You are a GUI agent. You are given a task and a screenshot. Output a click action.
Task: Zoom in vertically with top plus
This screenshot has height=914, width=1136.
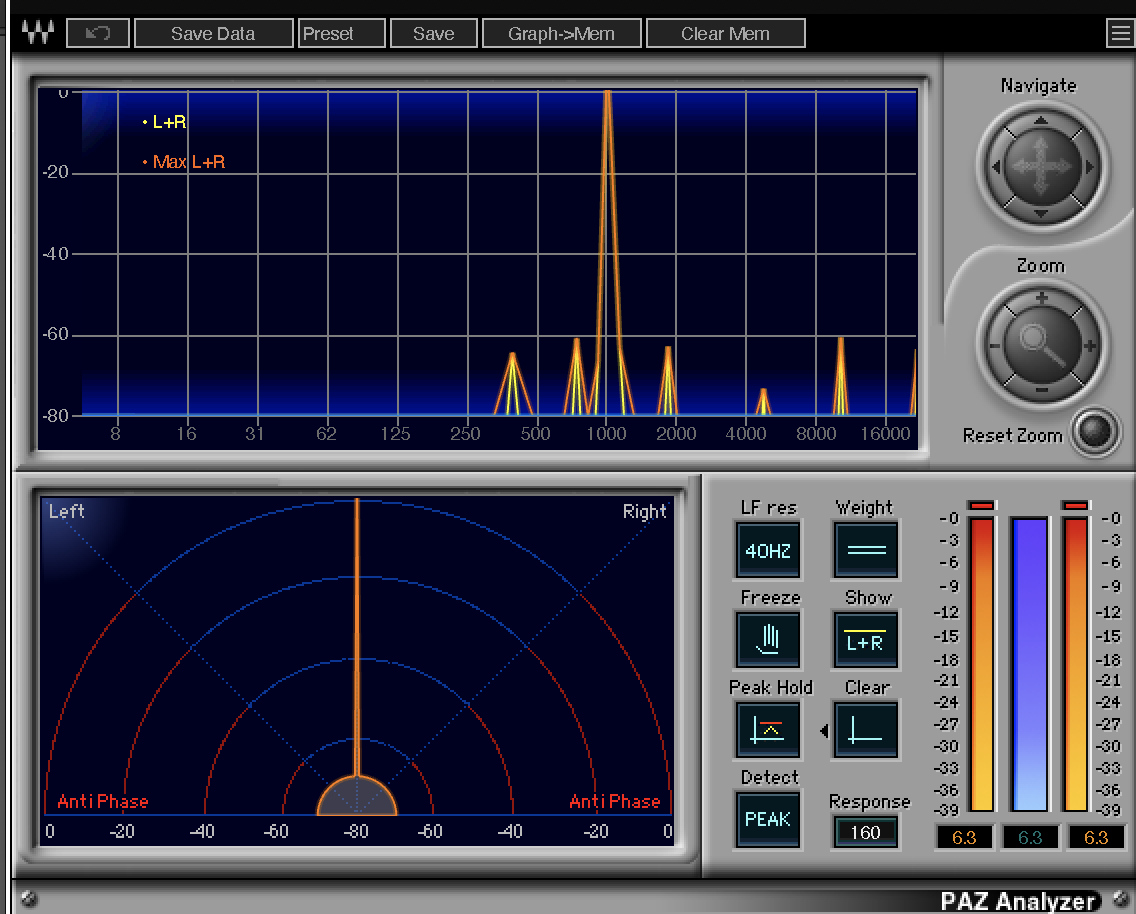pyautogui.click(x=1042, y=298)
